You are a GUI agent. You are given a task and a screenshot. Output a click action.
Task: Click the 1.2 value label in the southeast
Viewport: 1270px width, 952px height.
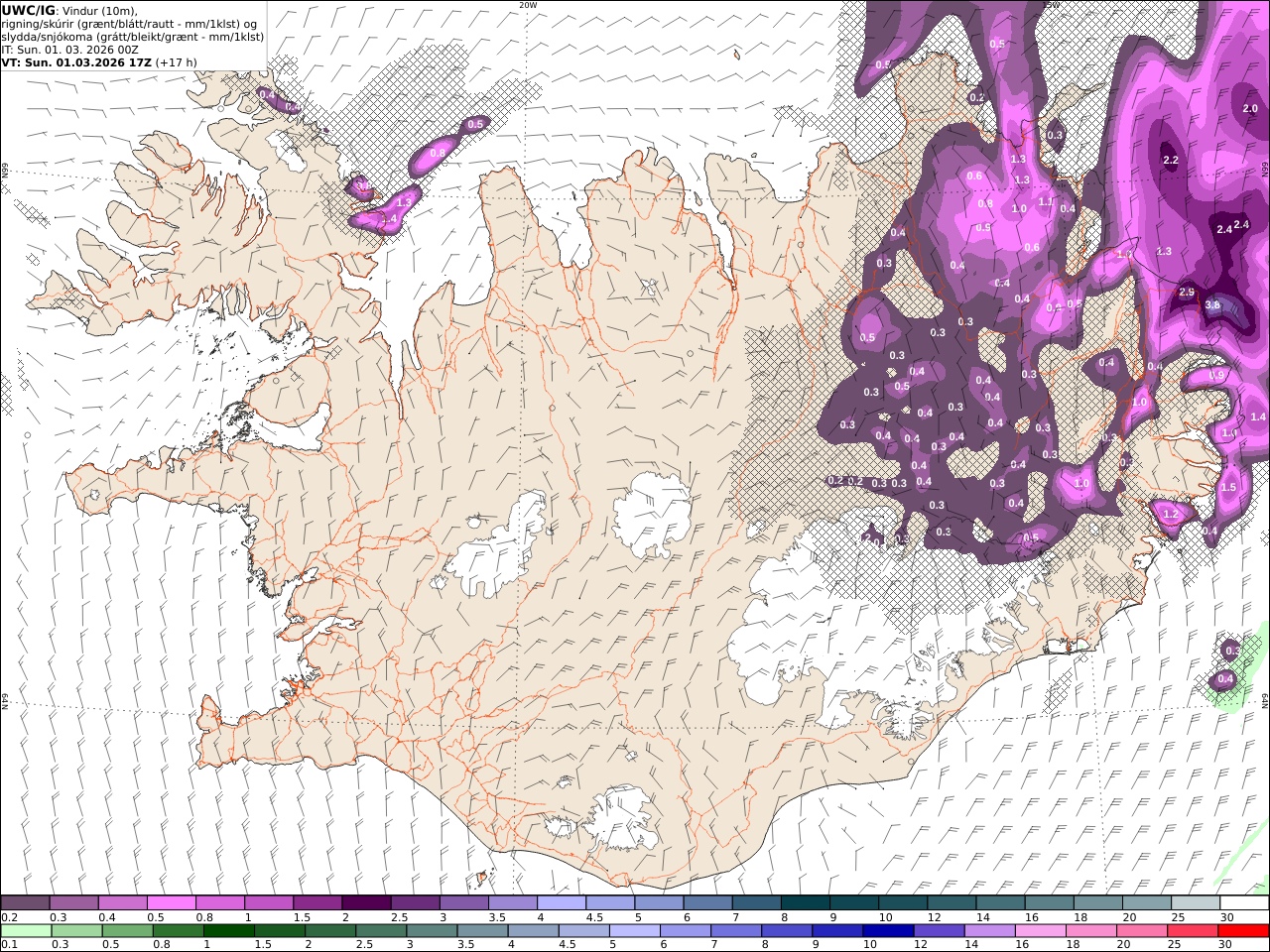point(1170,514)
